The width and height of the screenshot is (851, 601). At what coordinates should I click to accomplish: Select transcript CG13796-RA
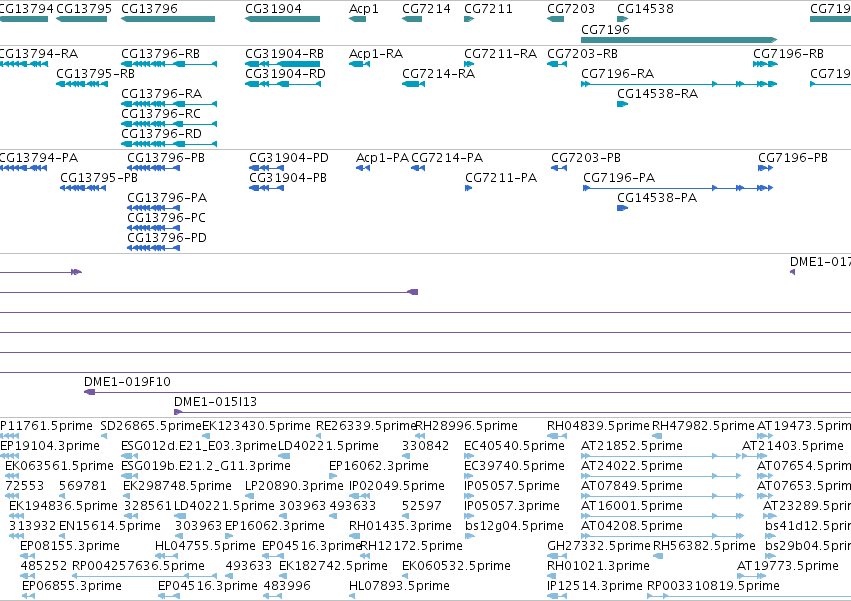point(169,104)
